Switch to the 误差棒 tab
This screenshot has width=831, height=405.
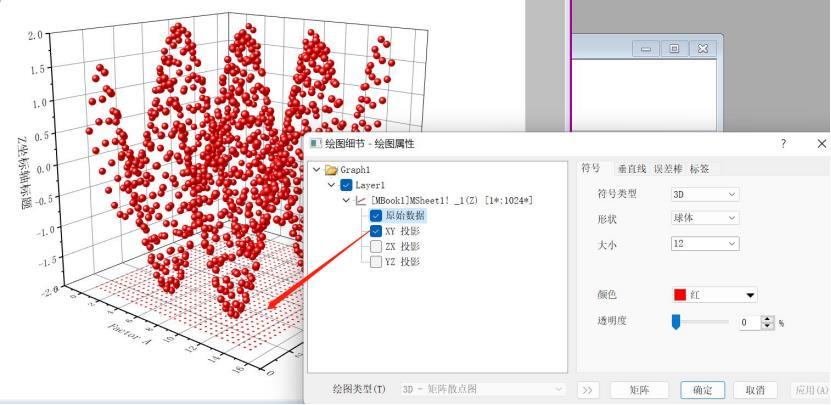(x=667, y=169)
